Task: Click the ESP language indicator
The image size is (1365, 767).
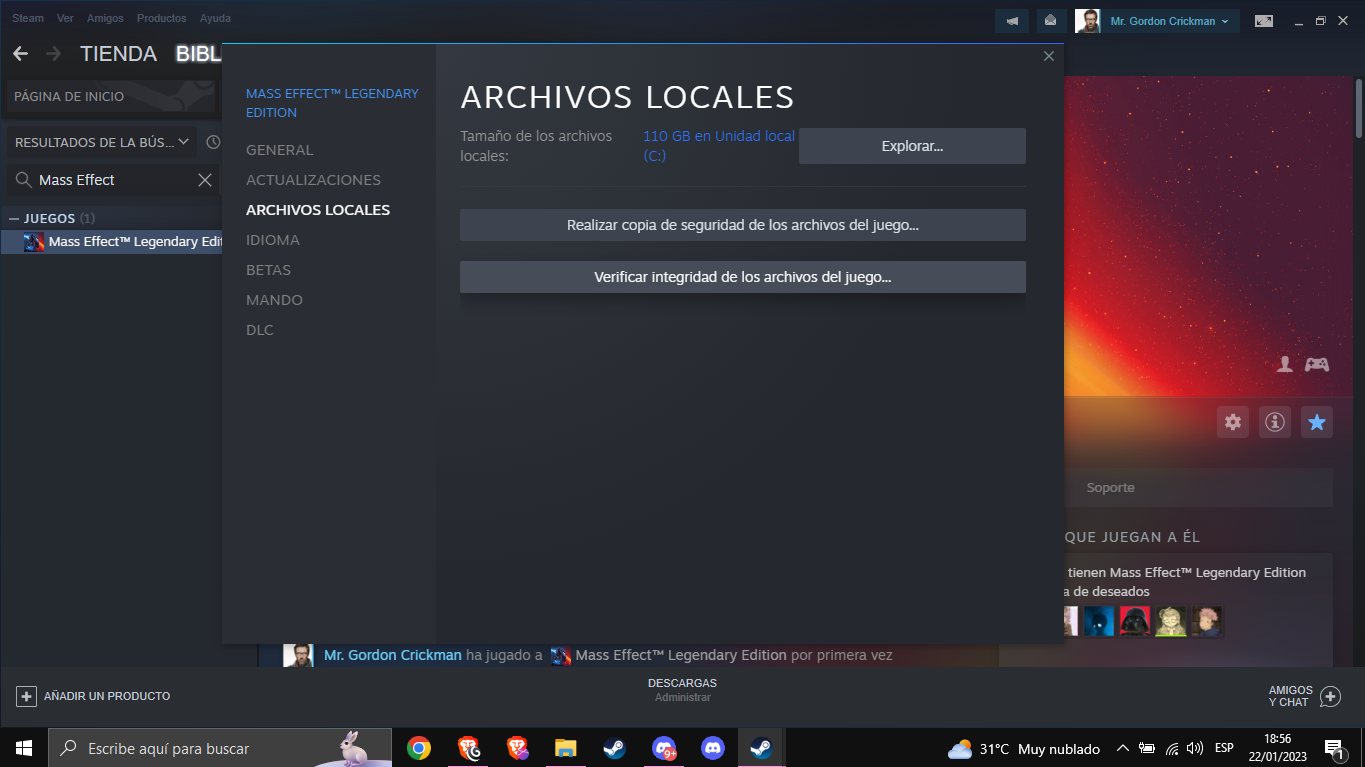Action: (x=1224, y=748)
